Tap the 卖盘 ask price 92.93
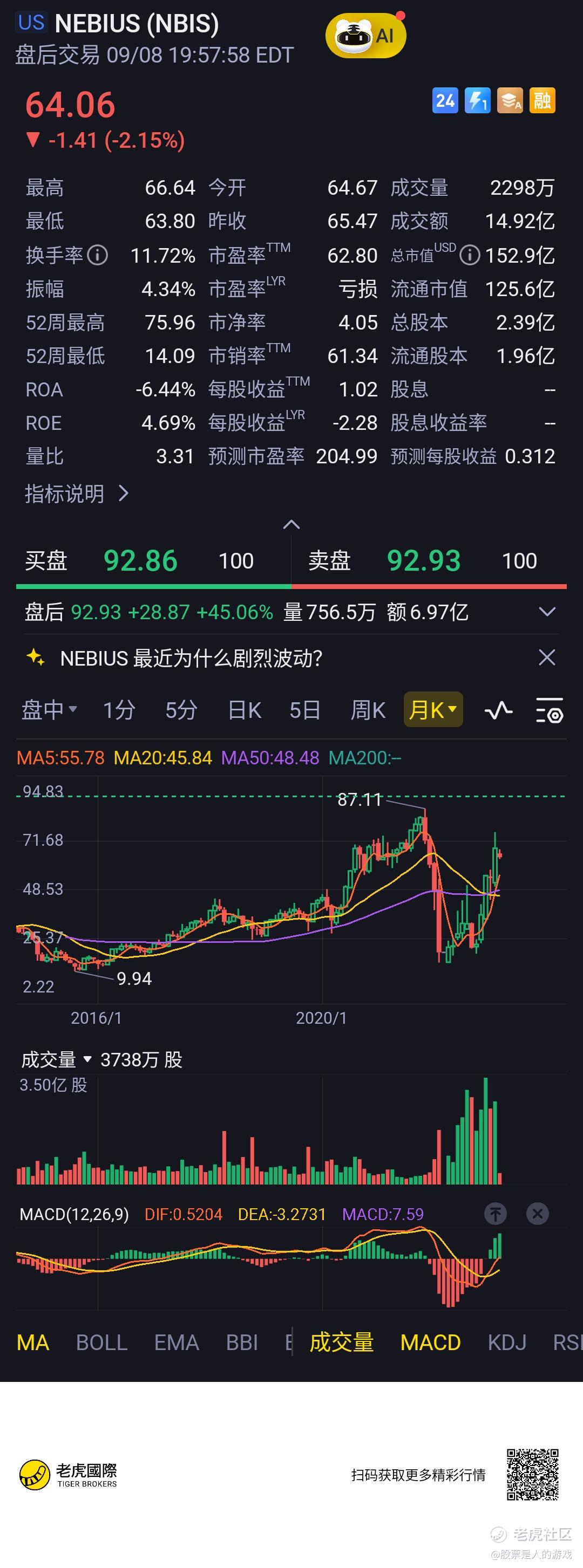This screenshot has width=583, height=1568. (423, 560)
